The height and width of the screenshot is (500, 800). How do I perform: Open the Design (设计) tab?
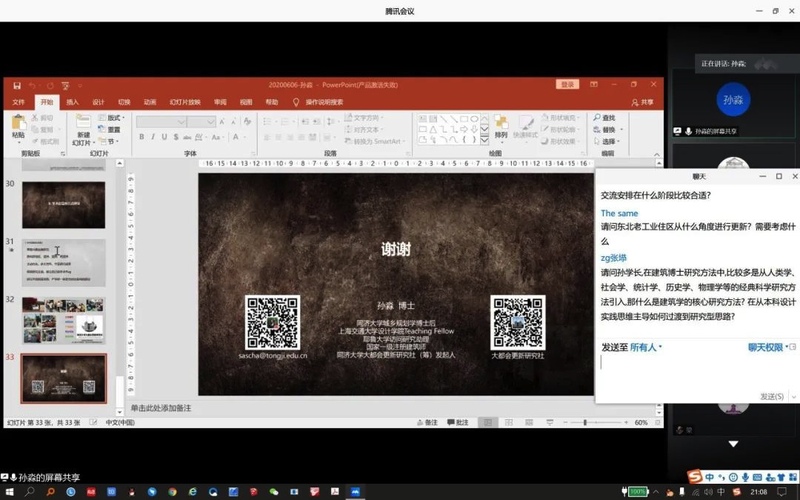pyautogui.click(x=98, y=102)
